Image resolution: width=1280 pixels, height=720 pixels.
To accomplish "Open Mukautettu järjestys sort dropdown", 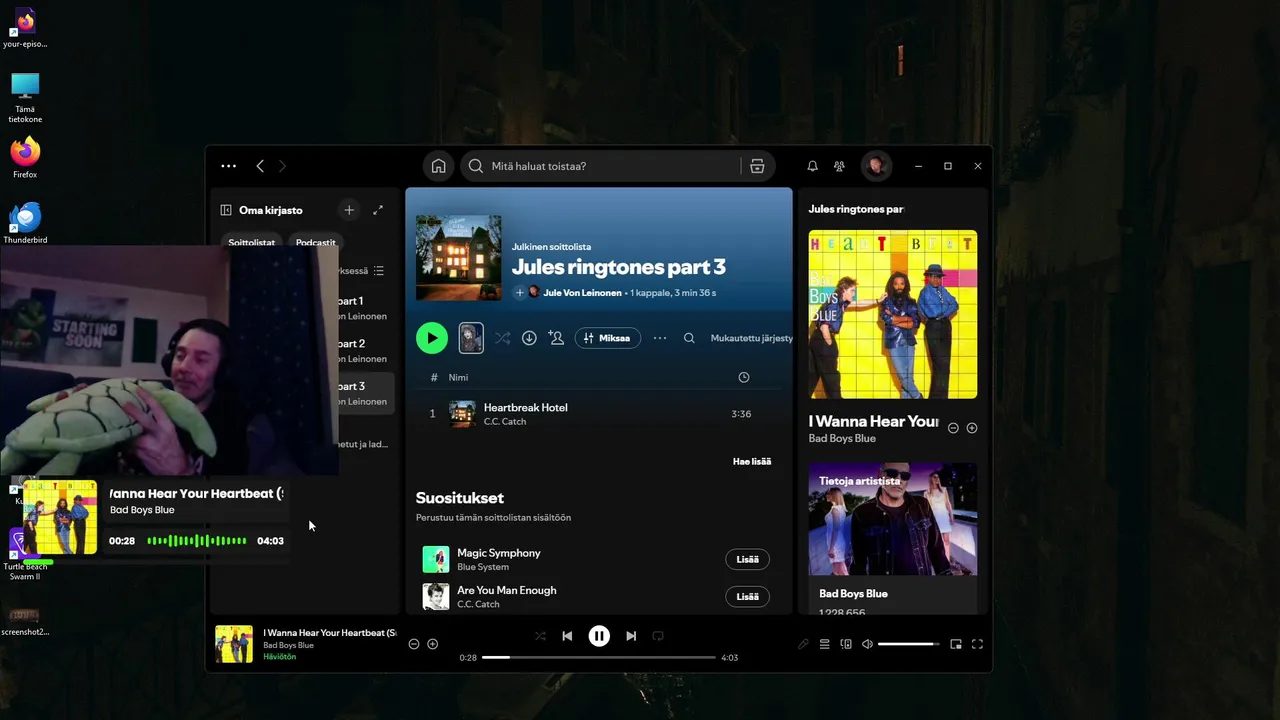I will point(751,338).
